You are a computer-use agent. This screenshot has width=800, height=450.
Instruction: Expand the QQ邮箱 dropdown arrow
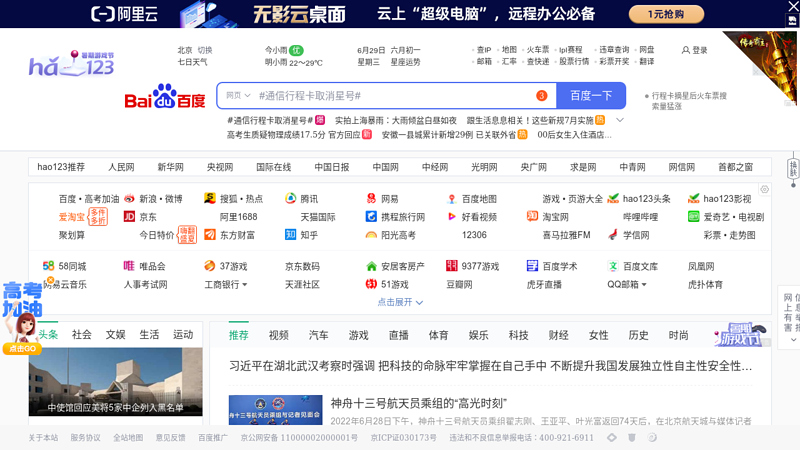pos(644,285)
